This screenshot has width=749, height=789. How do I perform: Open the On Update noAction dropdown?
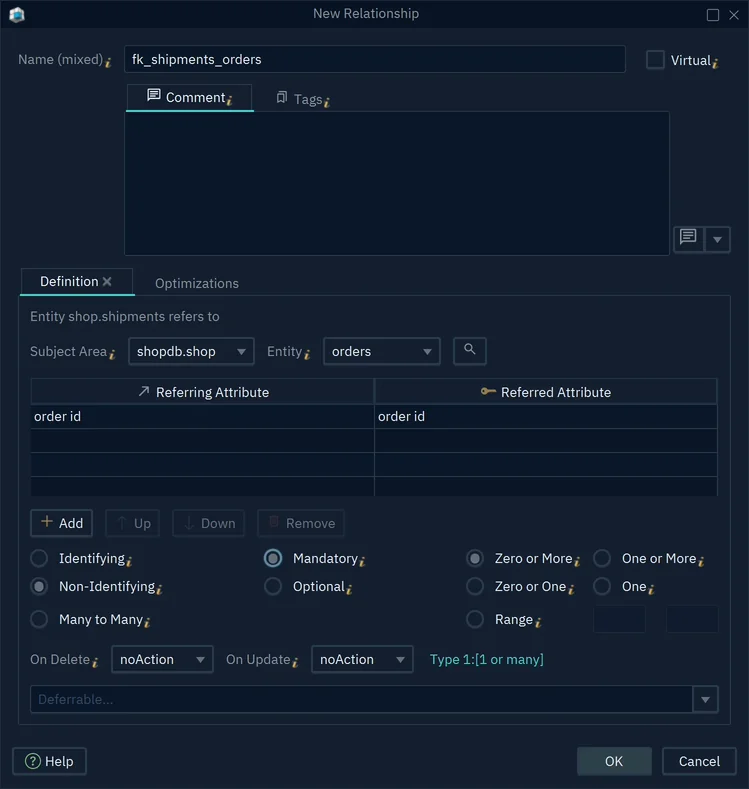[x=362, y=659]
